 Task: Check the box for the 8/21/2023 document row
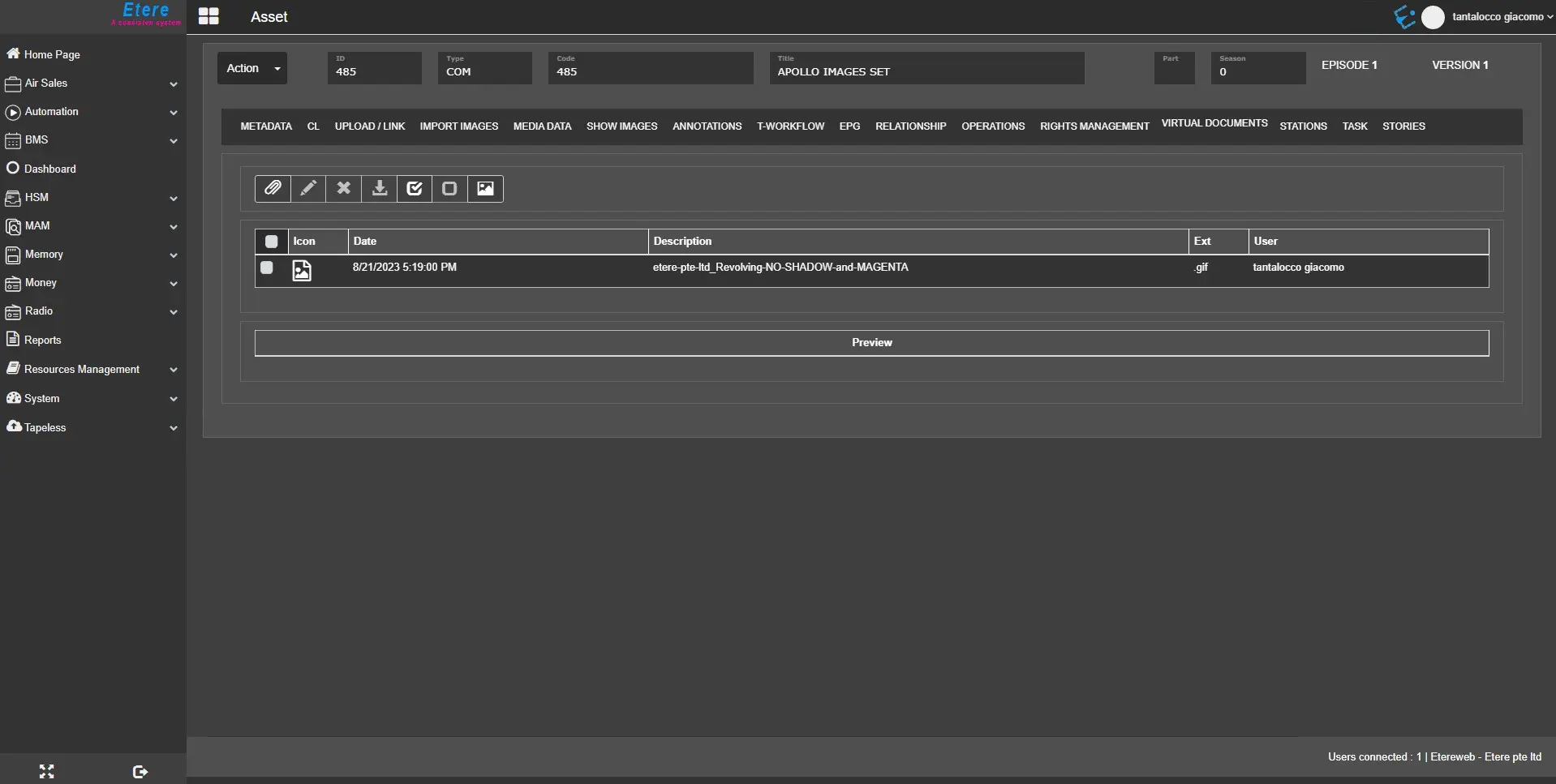click(x=266, y=268)
